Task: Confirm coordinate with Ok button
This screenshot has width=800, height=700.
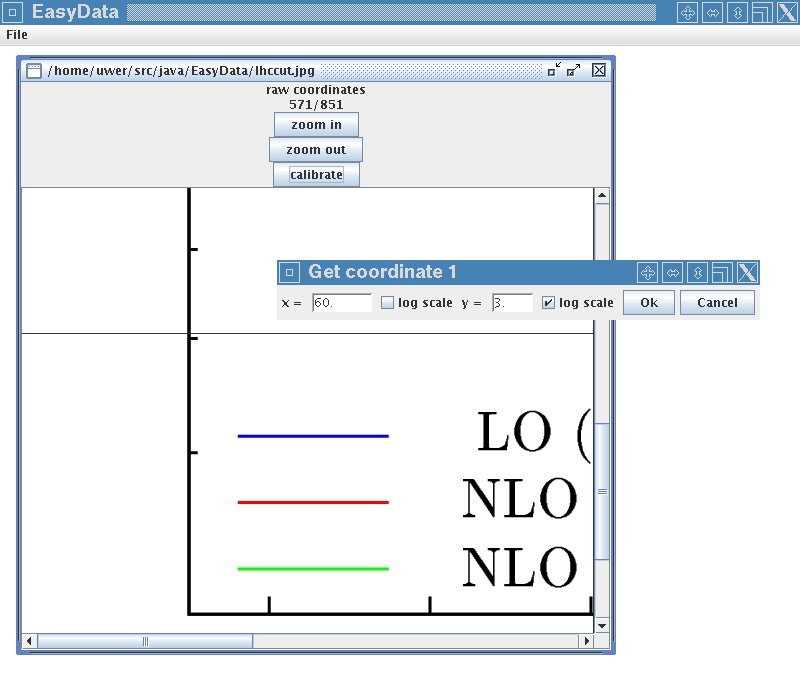Action: [649, 303]
